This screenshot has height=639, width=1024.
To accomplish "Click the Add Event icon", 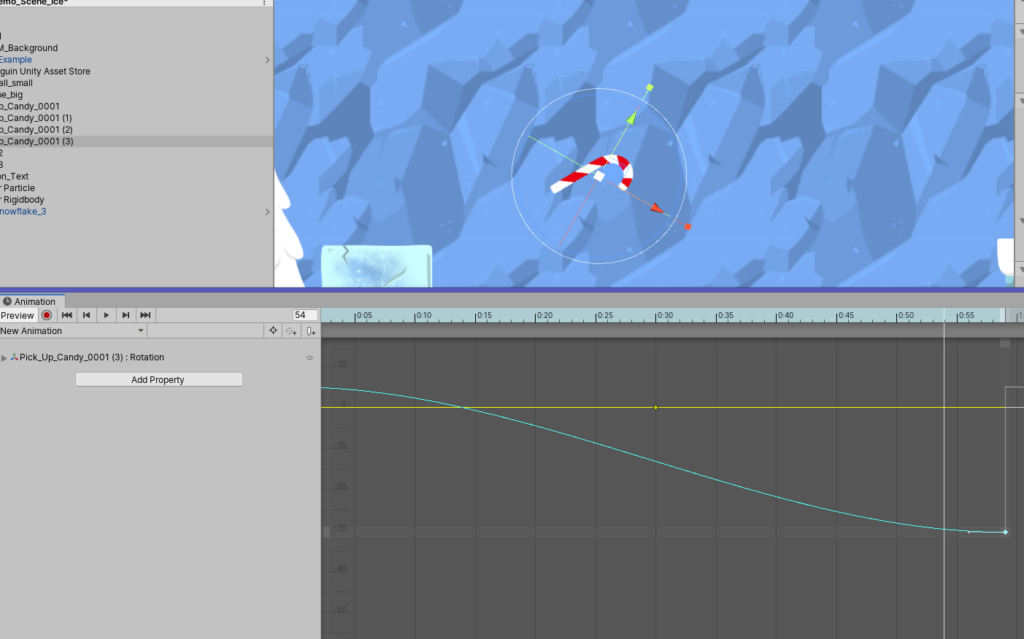I will (x=311, y=331).
